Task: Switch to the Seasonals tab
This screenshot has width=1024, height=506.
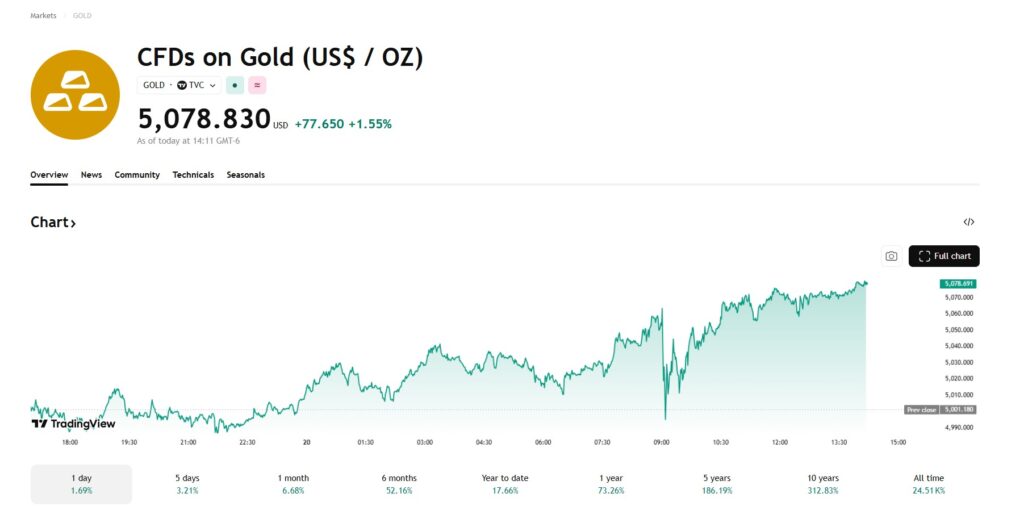Action: (246, 175)
